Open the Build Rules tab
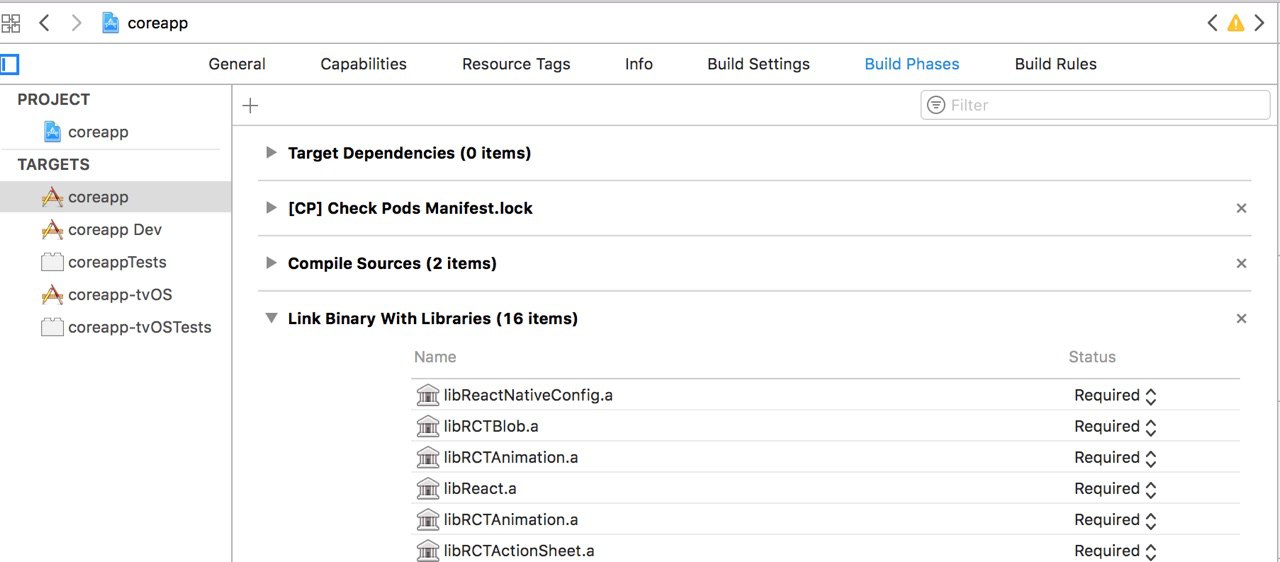The image size is (1280, 562). tap(1056, 64)
